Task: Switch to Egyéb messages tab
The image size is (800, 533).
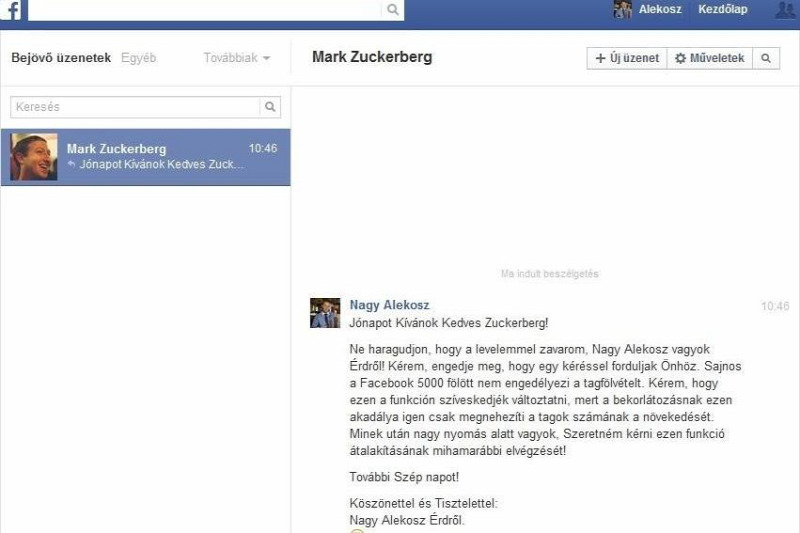Action: pos(138,58)
